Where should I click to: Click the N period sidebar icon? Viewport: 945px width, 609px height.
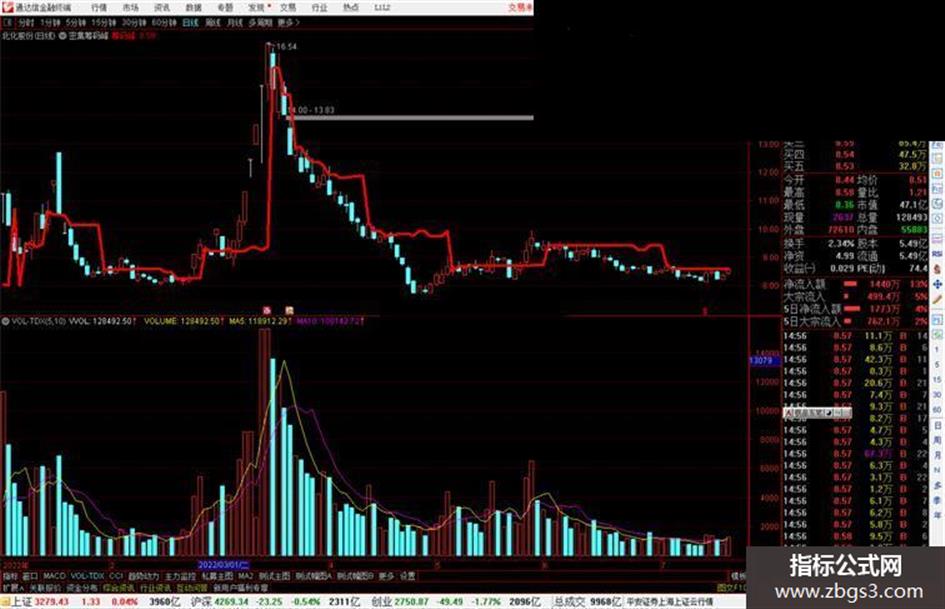pos(937,470)
